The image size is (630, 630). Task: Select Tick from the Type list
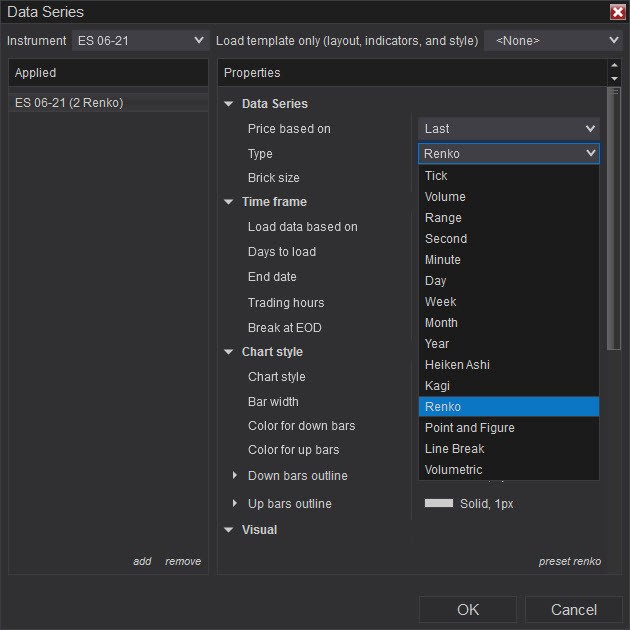(x=509, y=176)
